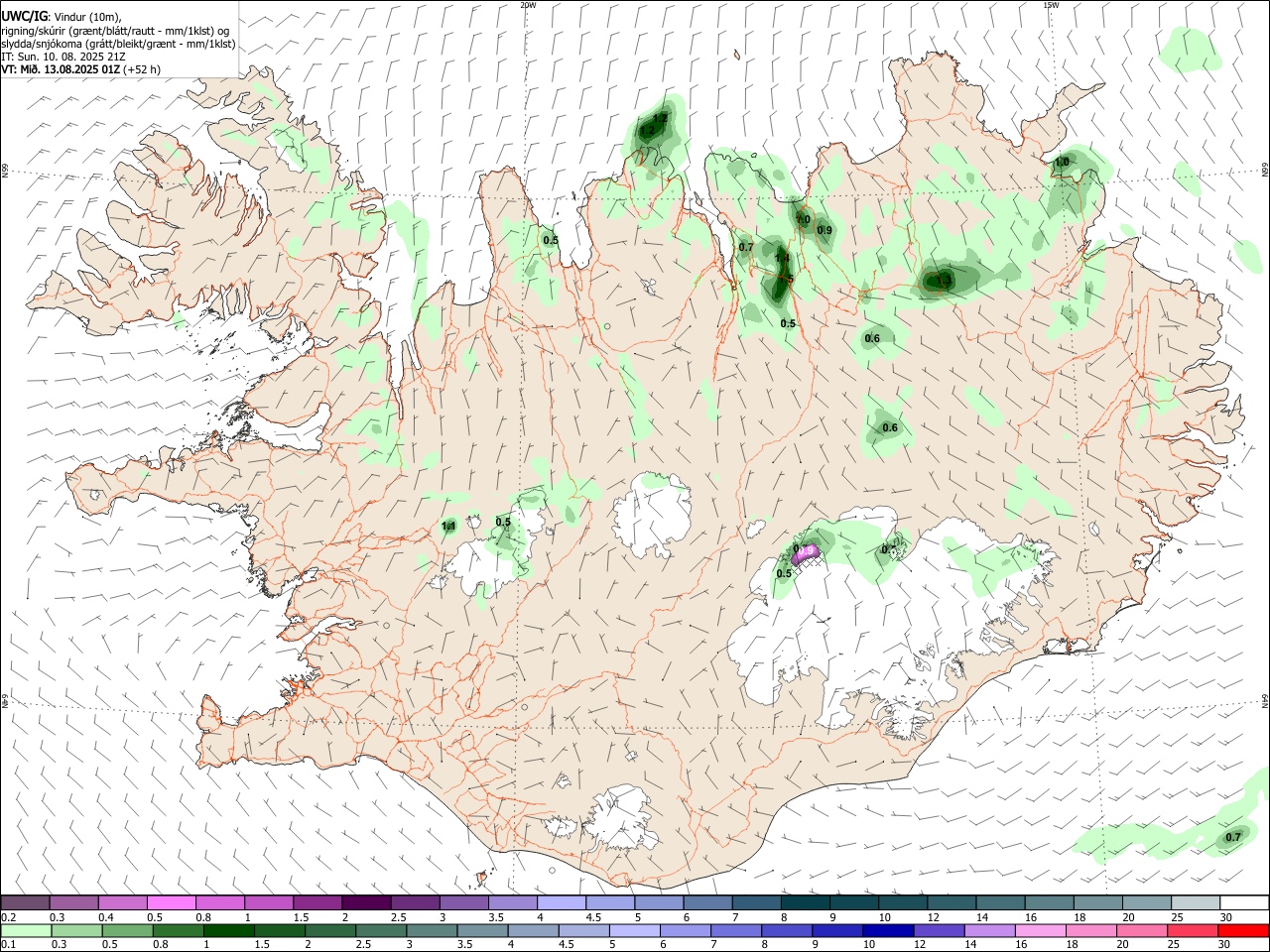Click the '1.3' rainfall value in the dark green cell
This screenshot has width=1270, height=952.
coord(945,282)
